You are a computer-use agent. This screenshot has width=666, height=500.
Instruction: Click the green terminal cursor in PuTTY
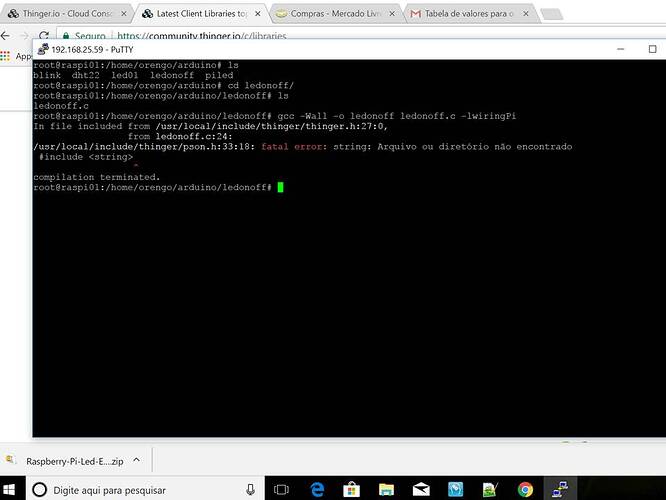[280, 187]
